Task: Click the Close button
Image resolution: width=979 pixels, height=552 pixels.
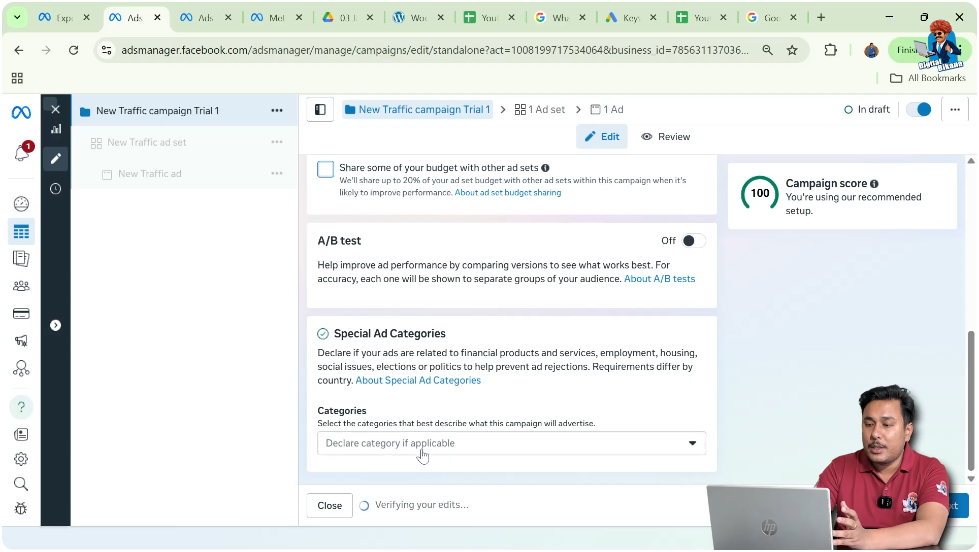Action: coord(330,506)
